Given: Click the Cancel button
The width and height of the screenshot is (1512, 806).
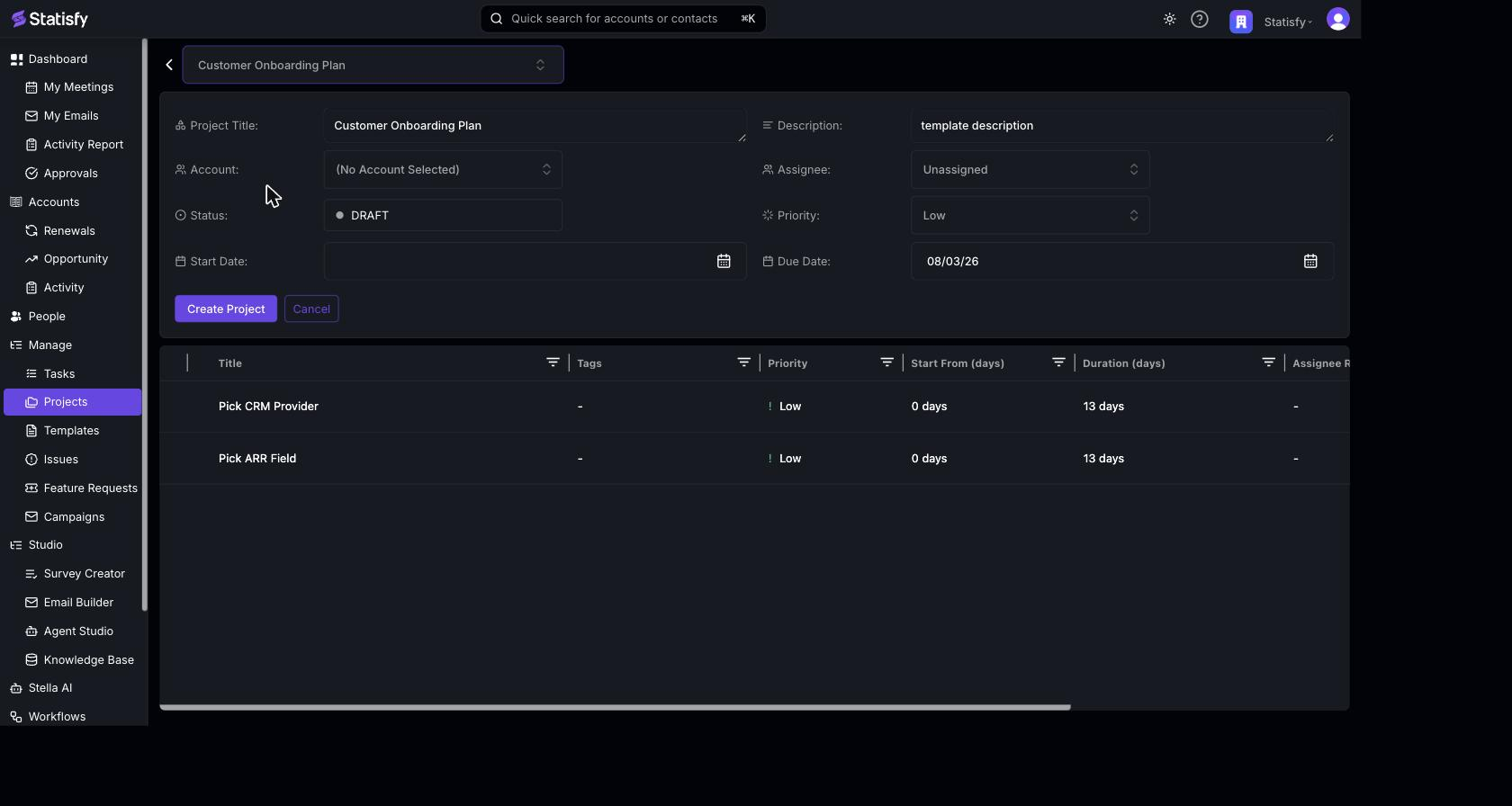Looking at the screenshot, I should click(x=311, y=309).
